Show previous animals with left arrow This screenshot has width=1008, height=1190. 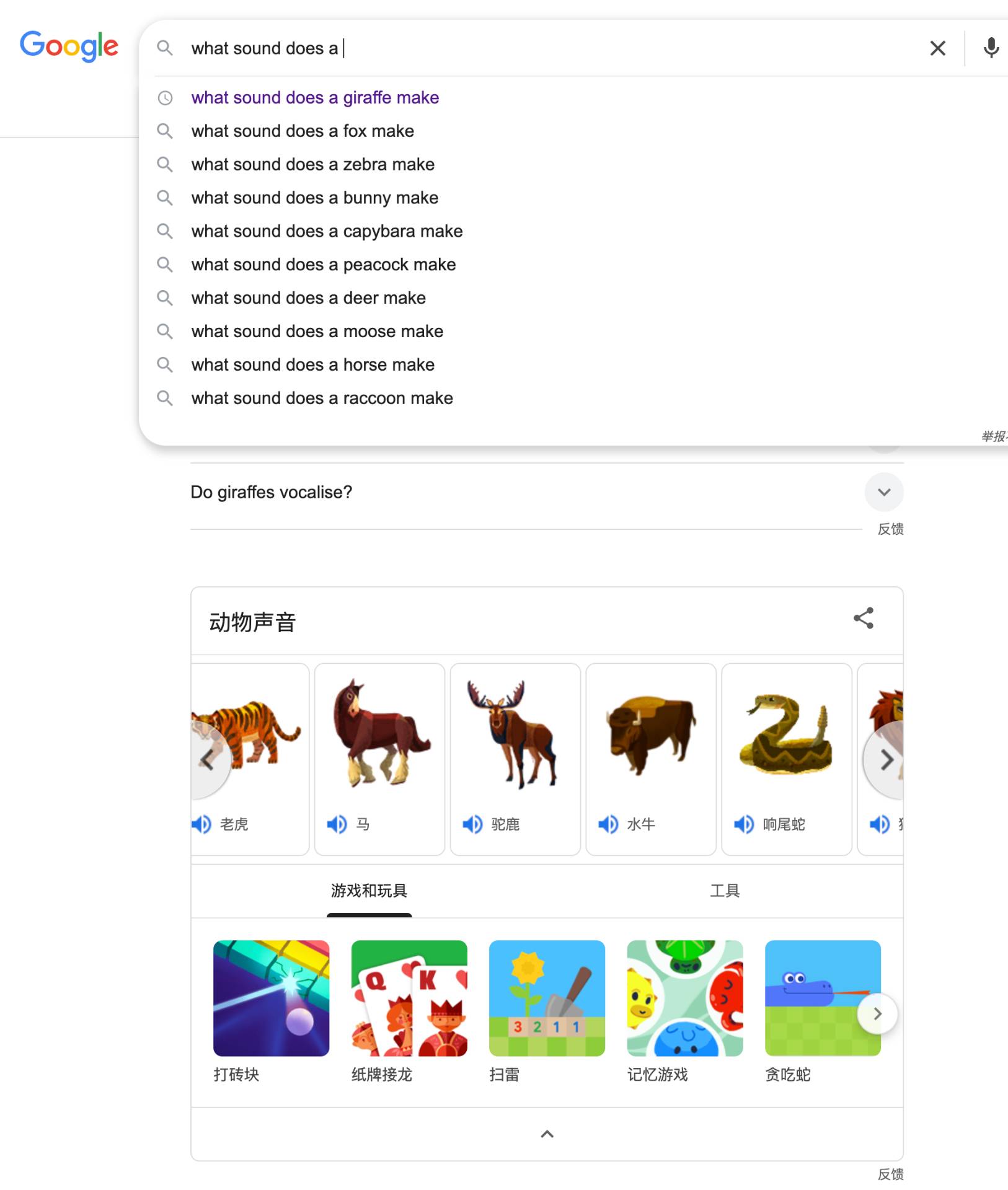pyautogui.click(x=208, y=760)
